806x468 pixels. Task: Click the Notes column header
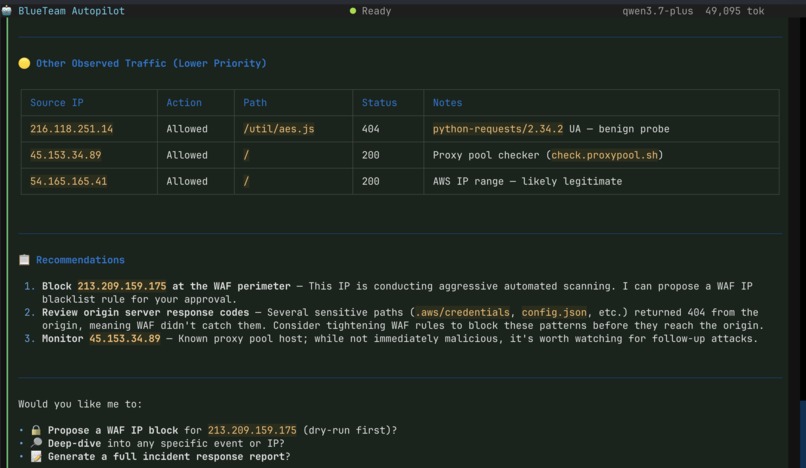pos(447,102)
